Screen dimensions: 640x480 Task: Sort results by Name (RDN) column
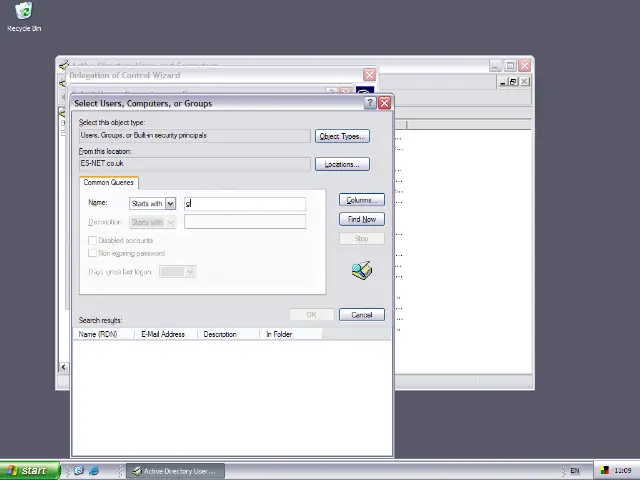tap(104, 334)
